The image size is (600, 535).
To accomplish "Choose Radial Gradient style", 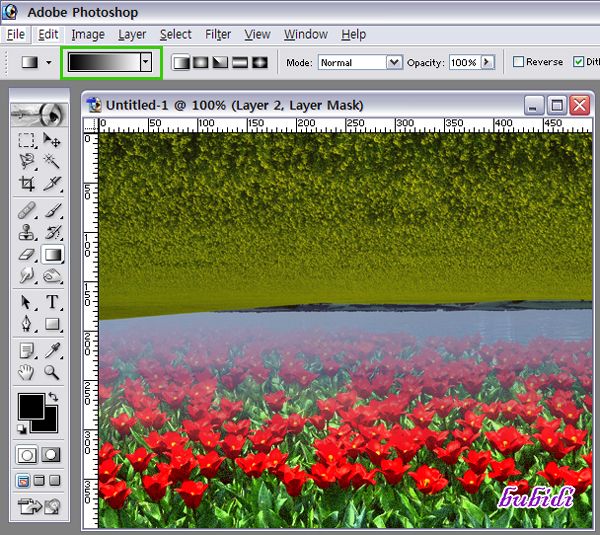I will (x=201, y=62).
